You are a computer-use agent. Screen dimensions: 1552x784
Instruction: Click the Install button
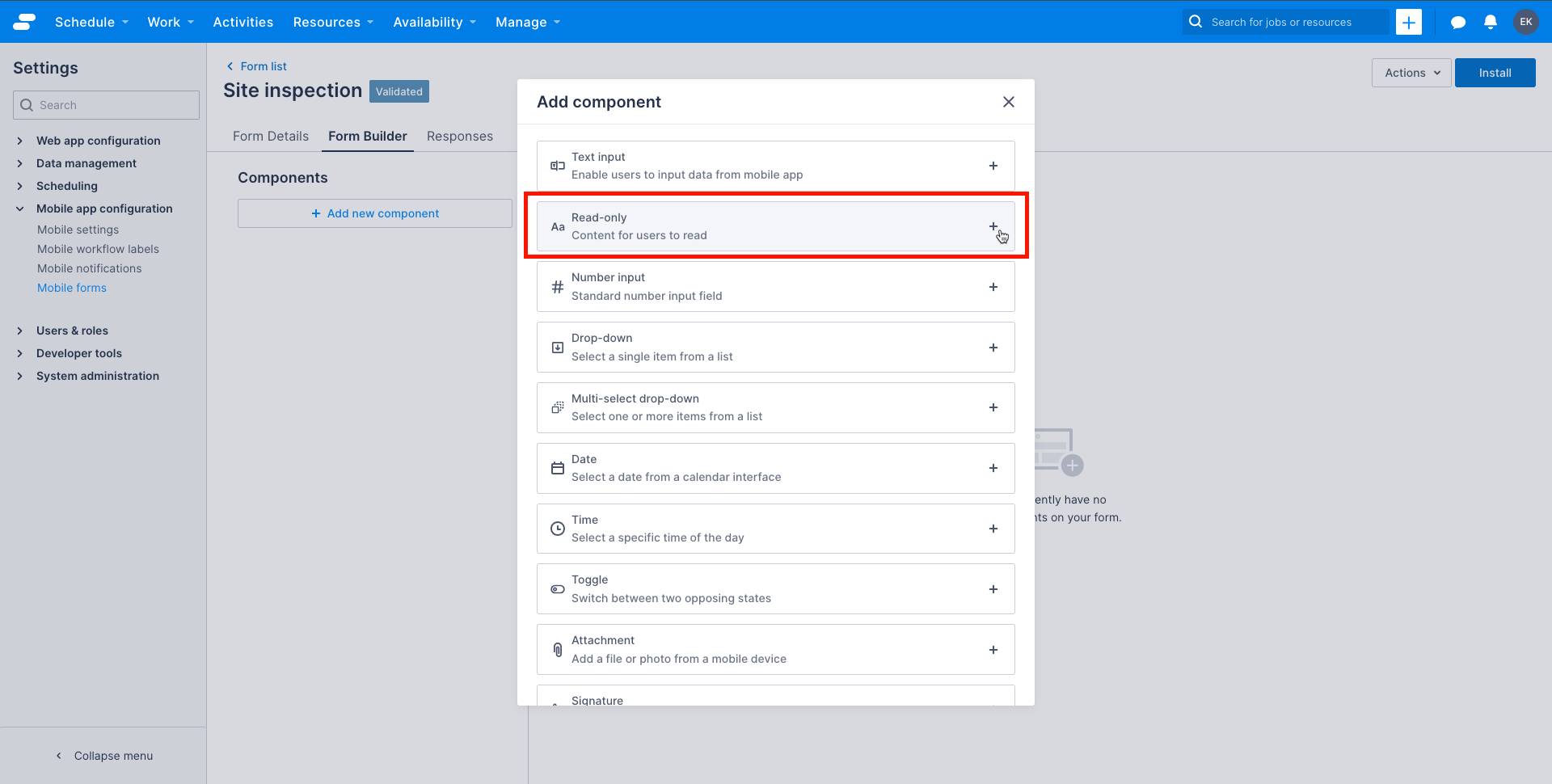tap(1495, 73)
